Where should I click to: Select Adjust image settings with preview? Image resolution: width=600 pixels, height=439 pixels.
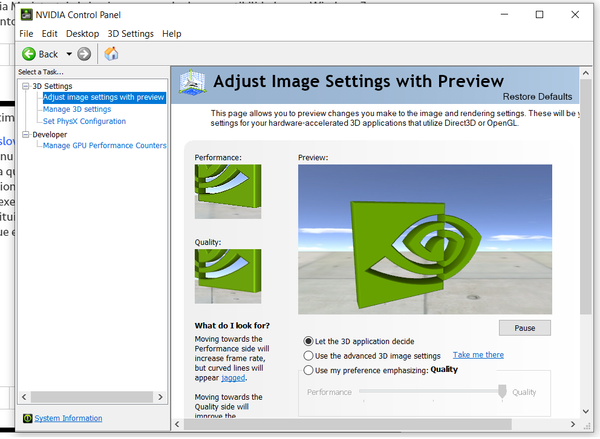104,97
